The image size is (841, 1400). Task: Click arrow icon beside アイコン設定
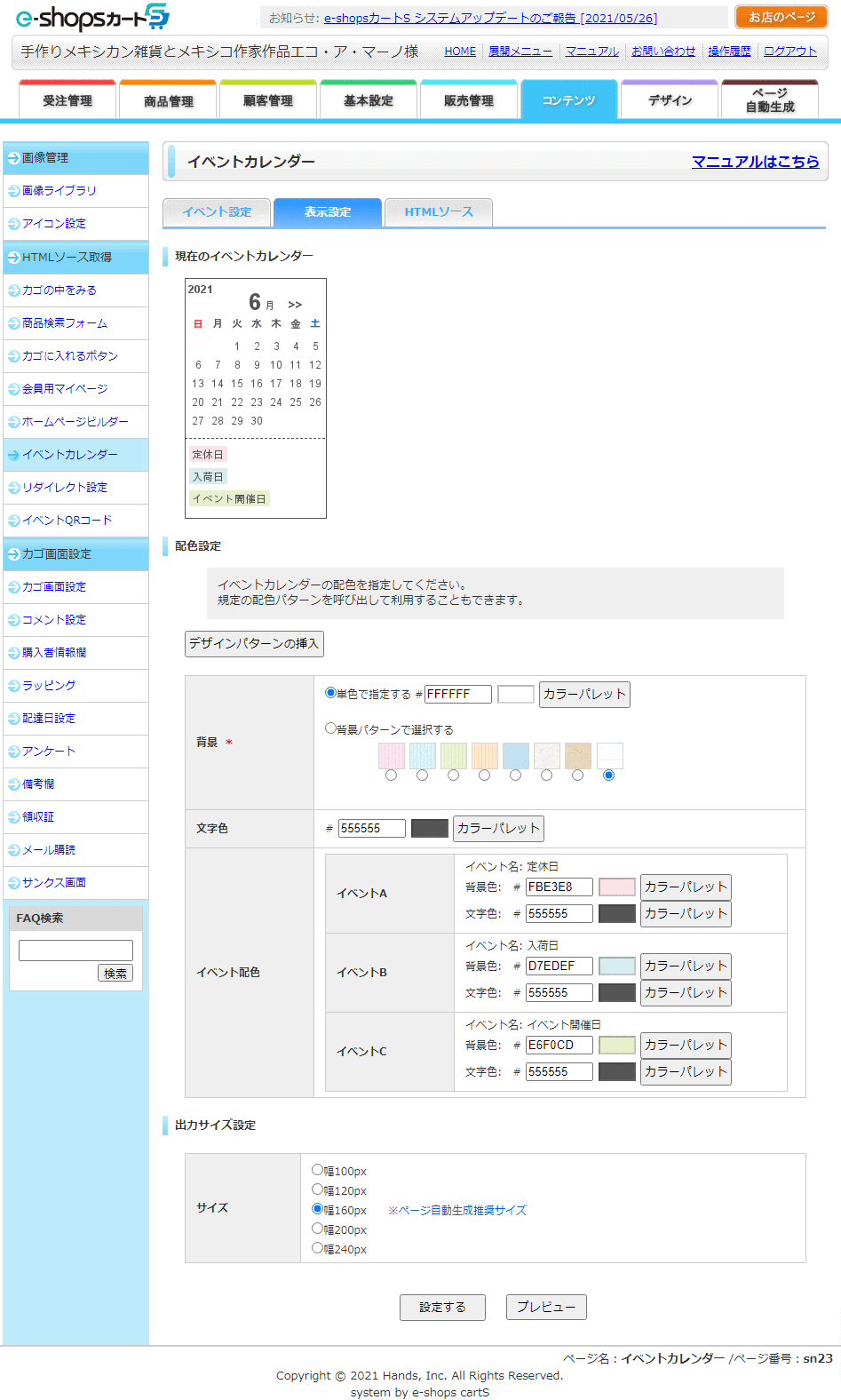point(13,224)
